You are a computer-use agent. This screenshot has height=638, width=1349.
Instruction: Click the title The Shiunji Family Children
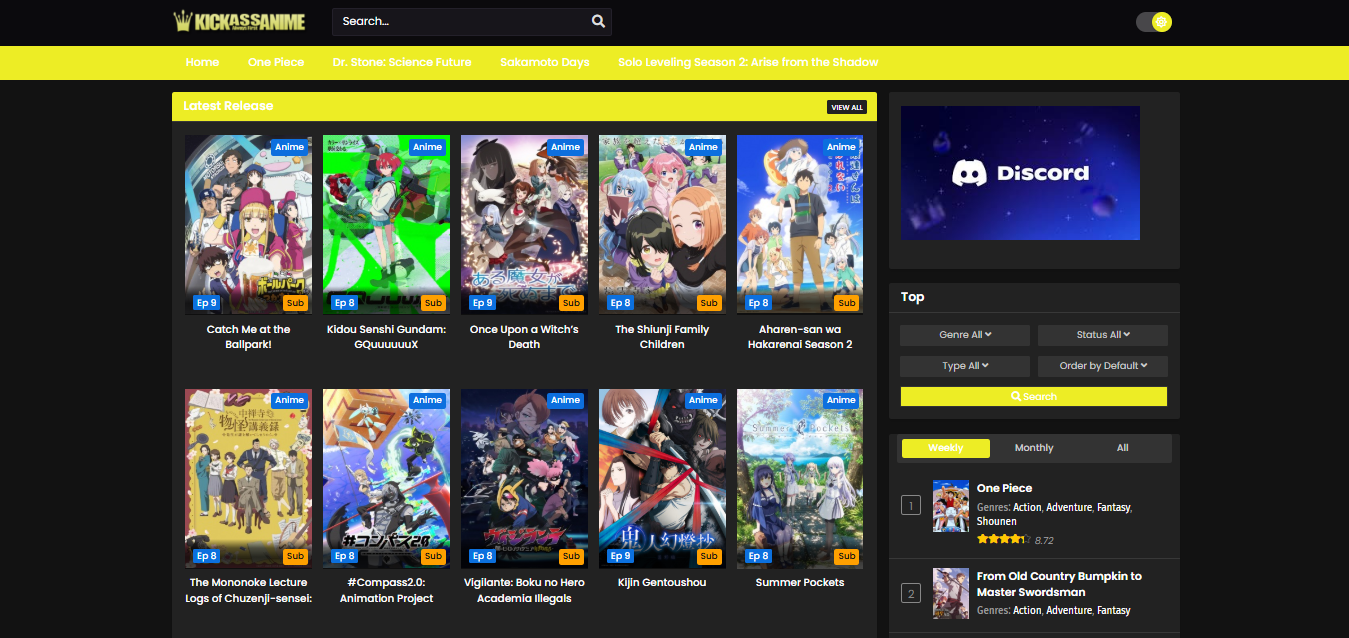coord(662,337)
